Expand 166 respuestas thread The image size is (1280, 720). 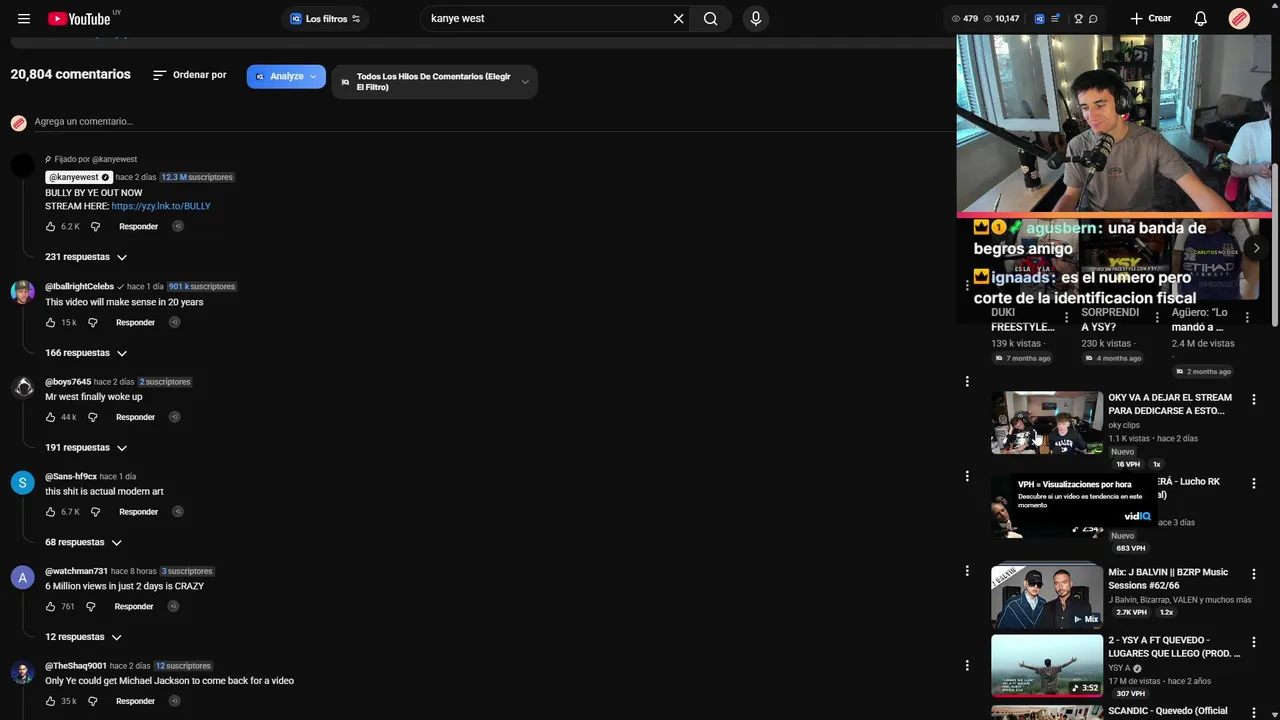pos(86,353)
